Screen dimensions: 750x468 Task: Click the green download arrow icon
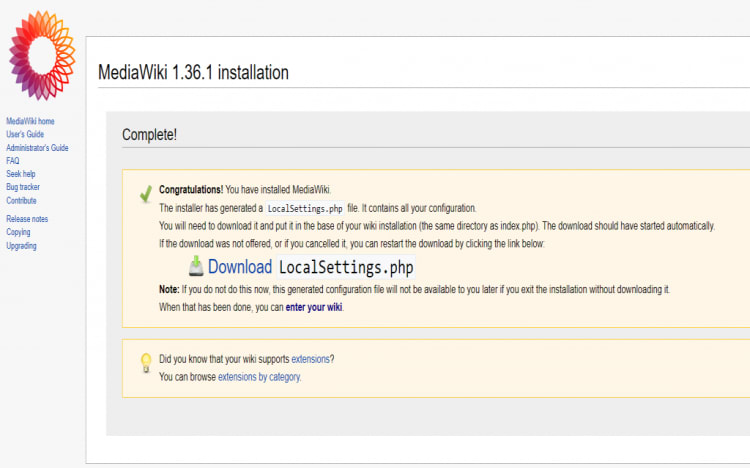pyautogui.click(x=196, y=266)
